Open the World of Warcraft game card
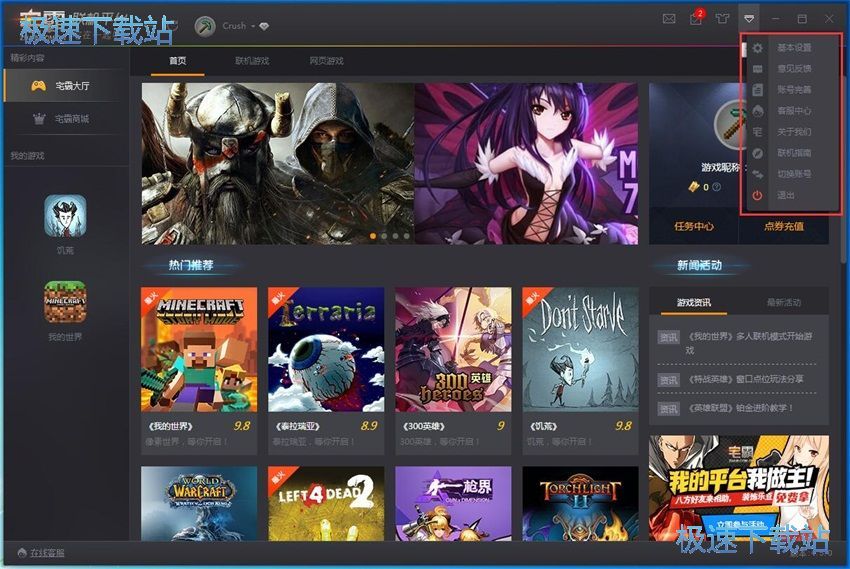Viewport: 850px width, 569px height. pos(199,503)
